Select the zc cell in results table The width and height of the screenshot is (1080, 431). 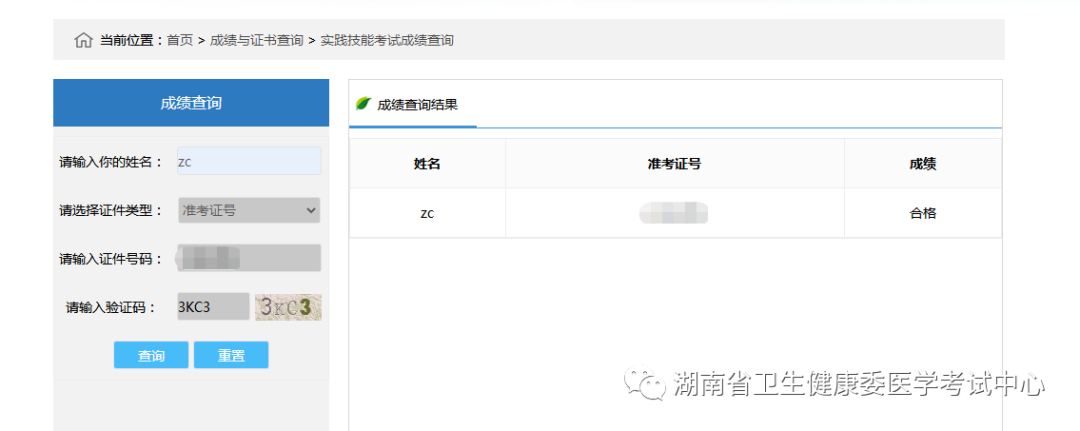tap(427, 213)
